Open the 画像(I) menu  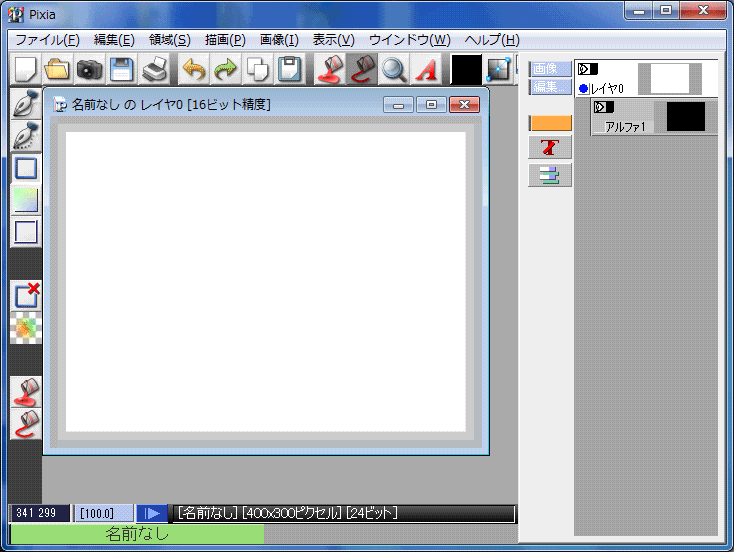pos(279,40)
